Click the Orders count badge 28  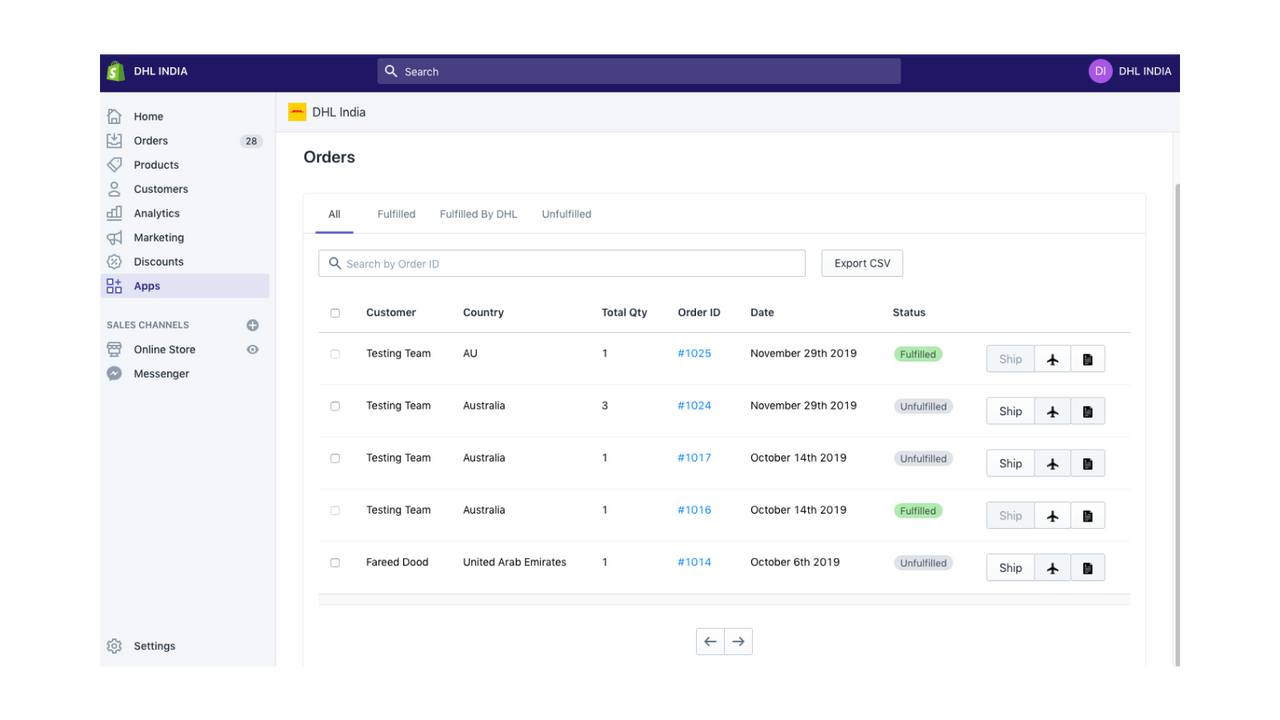(251, 141)
